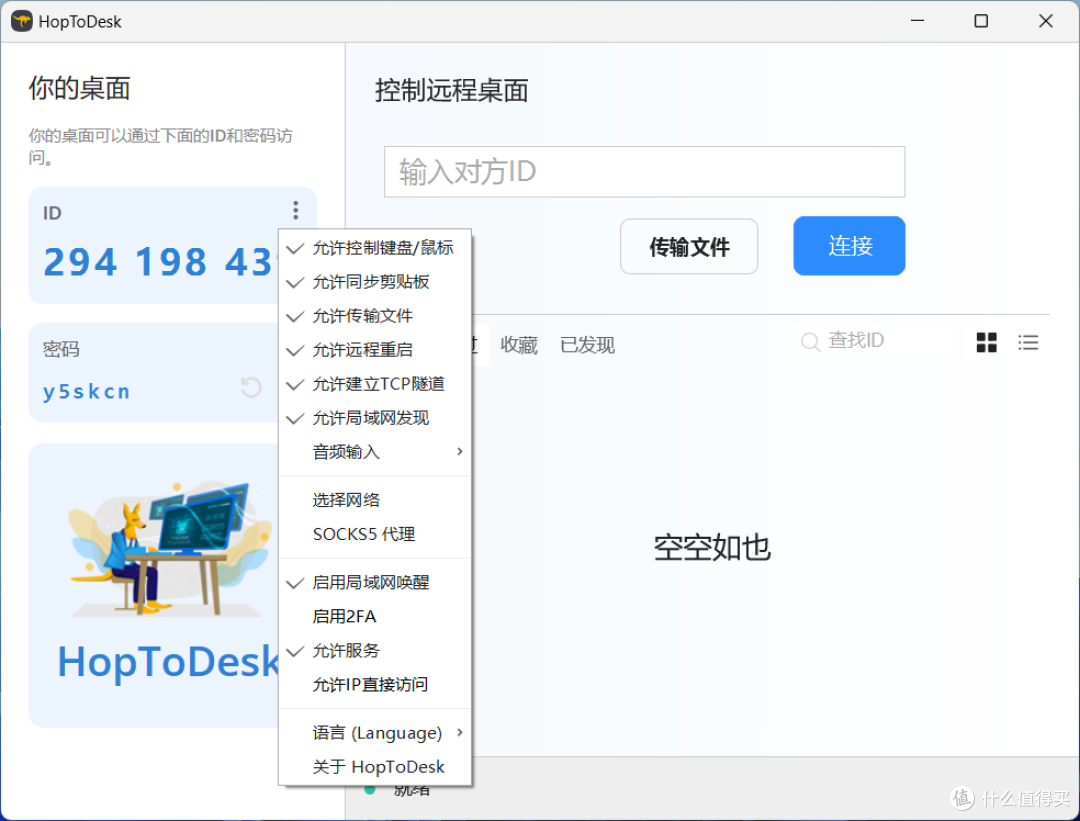This screenshot has height=821, width=1080.
Task: Toggle 允许服务 option
Action: click(375, 651)
